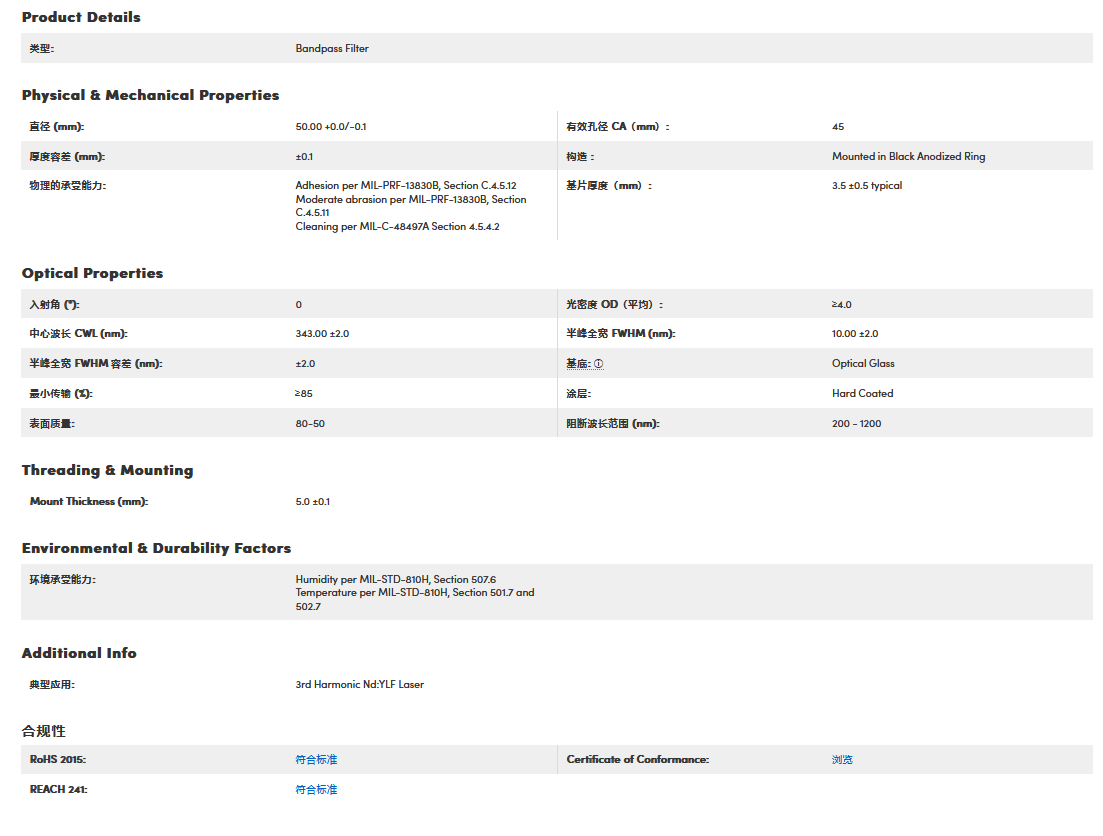Click the Physical & Mechanical Properties heading
Viewport: 1103px width, 836px height.
(150, 95)
